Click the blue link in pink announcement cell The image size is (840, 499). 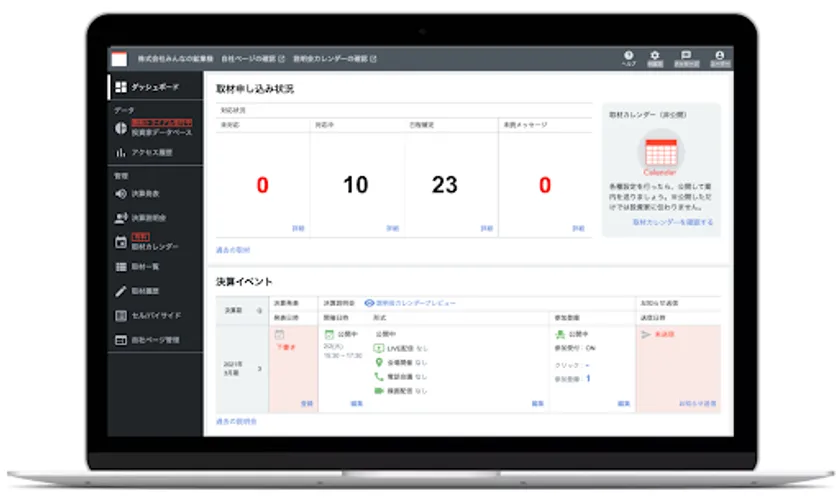pos(307,404)
